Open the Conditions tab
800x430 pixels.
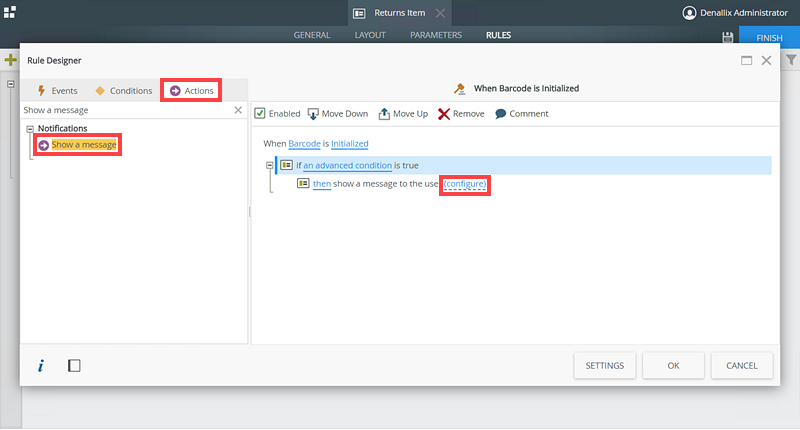pyautogui.click(x=124, y=91)
